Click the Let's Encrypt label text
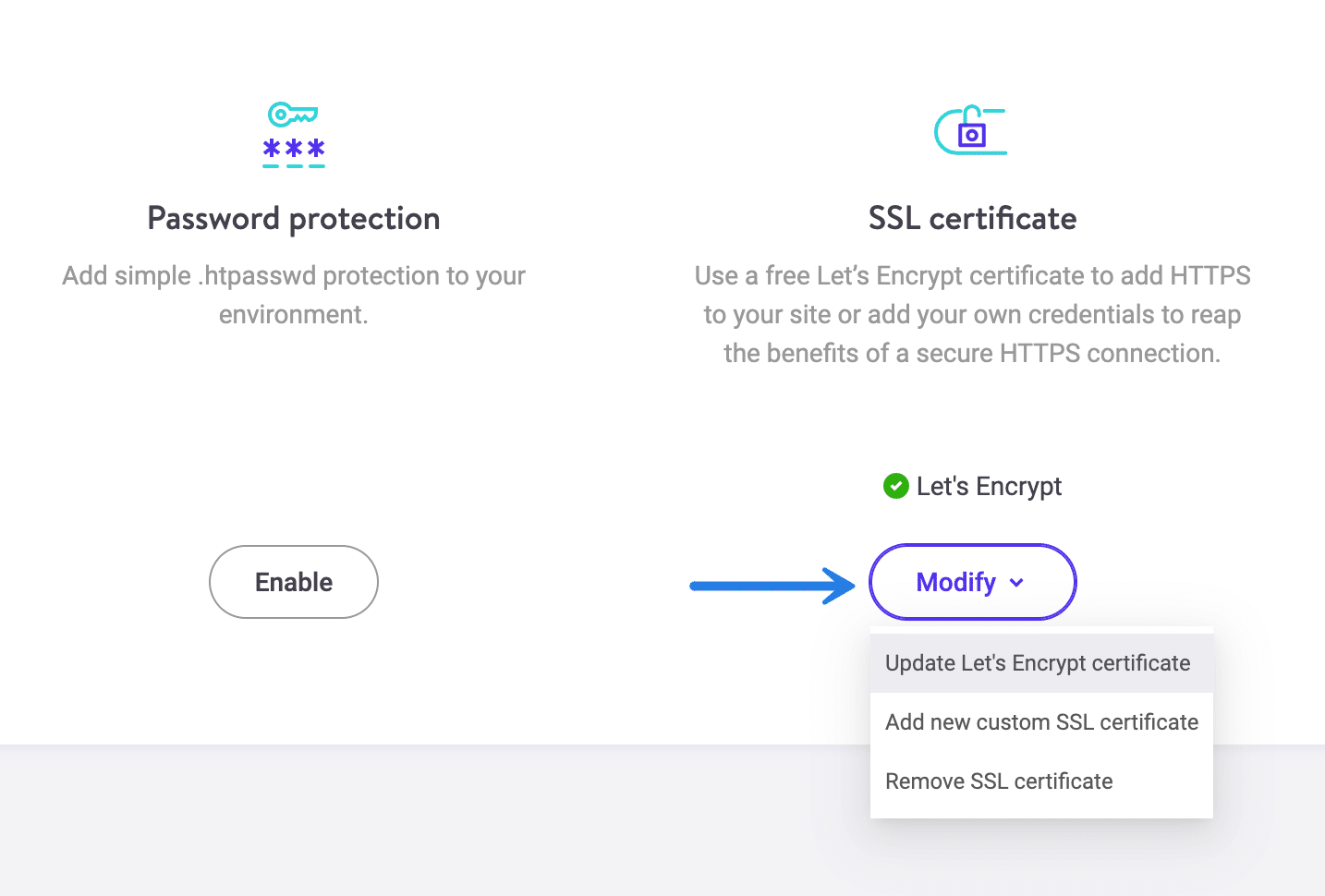 pyautogui.click(x=989, y=486)
